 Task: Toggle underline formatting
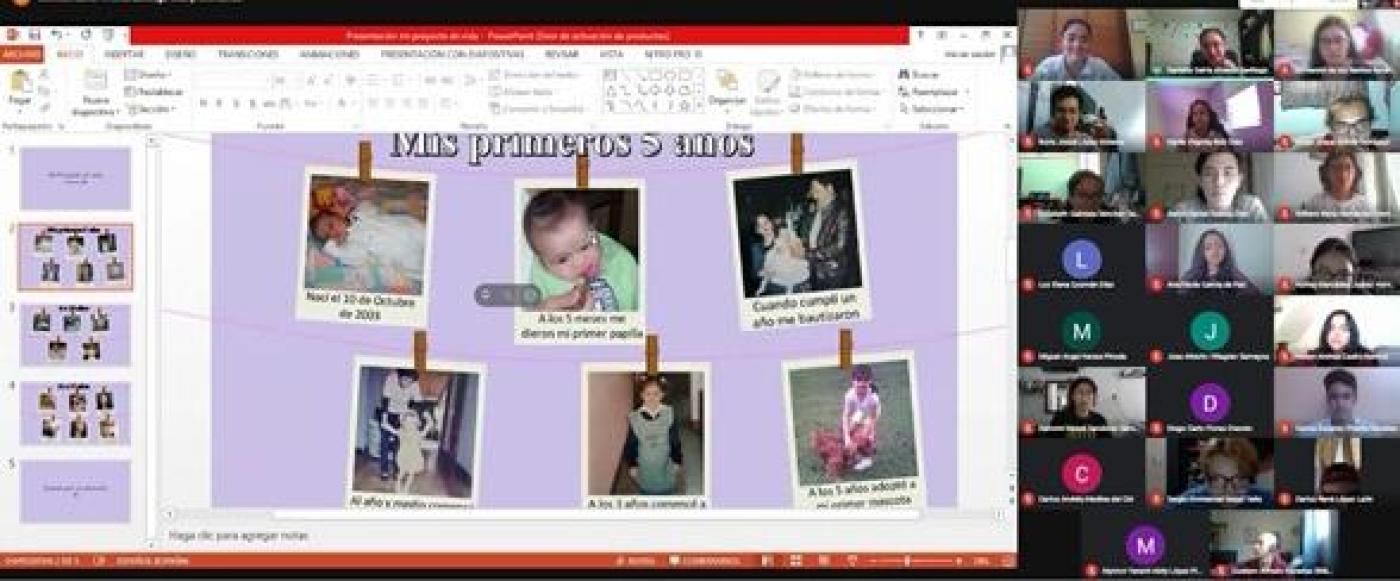point(236,103)
